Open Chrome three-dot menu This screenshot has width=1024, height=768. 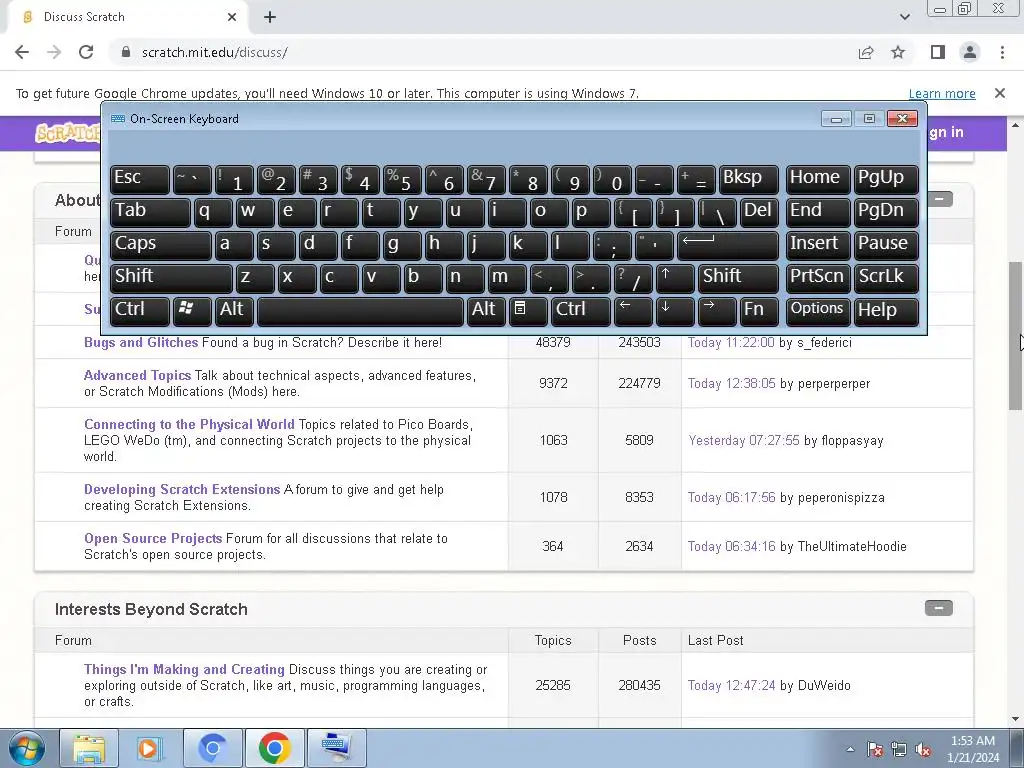click(1002, 52)
